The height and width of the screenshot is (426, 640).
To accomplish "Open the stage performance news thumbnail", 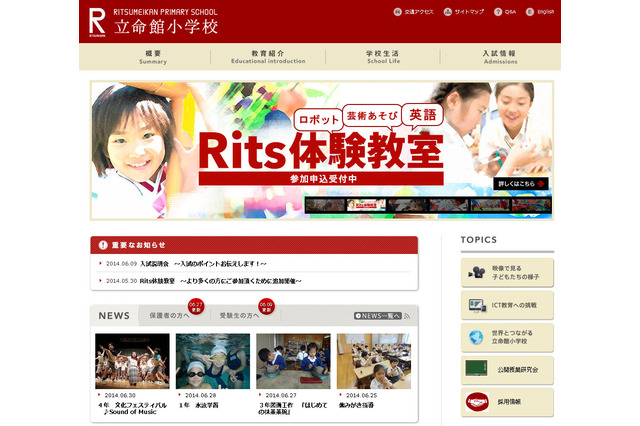I will tap(132, 361).
